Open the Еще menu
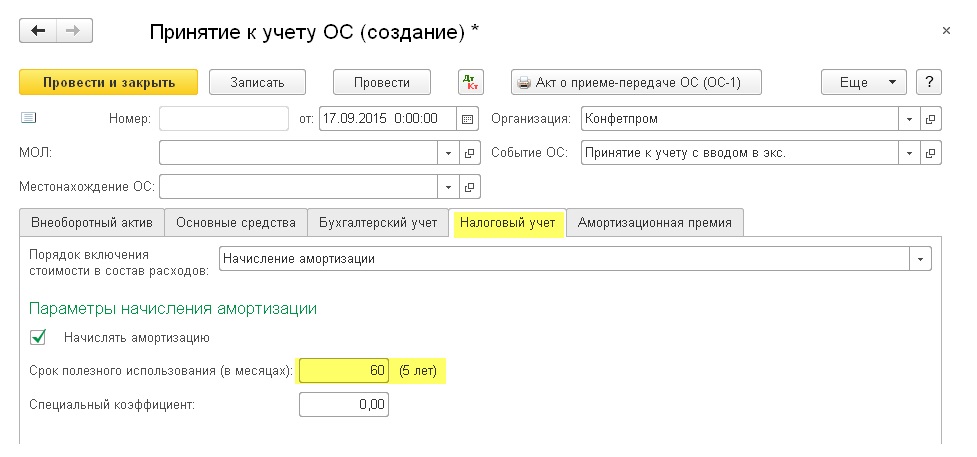Screen dimensions: 977x457 (863, 82)
